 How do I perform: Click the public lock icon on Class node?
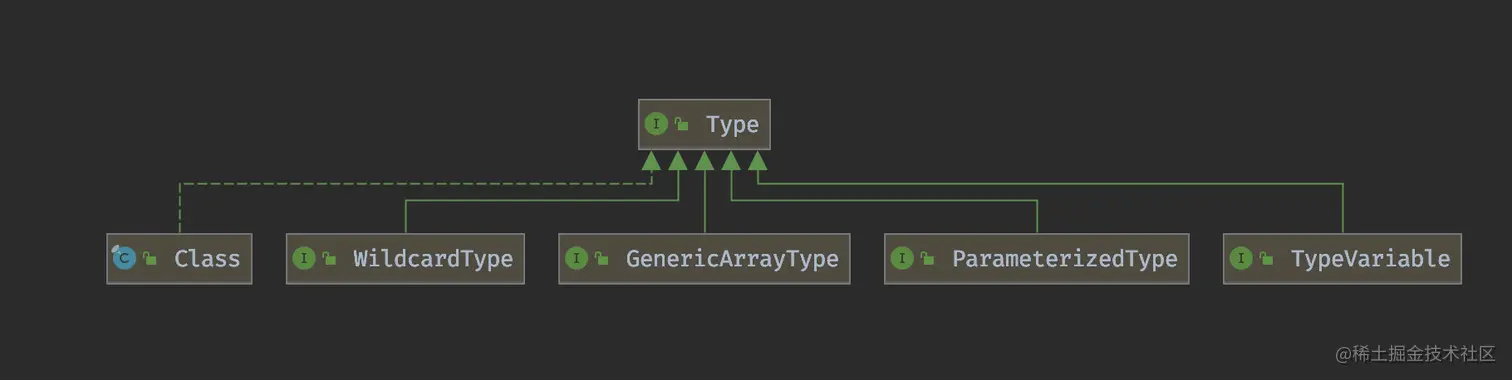pos(150,258)
